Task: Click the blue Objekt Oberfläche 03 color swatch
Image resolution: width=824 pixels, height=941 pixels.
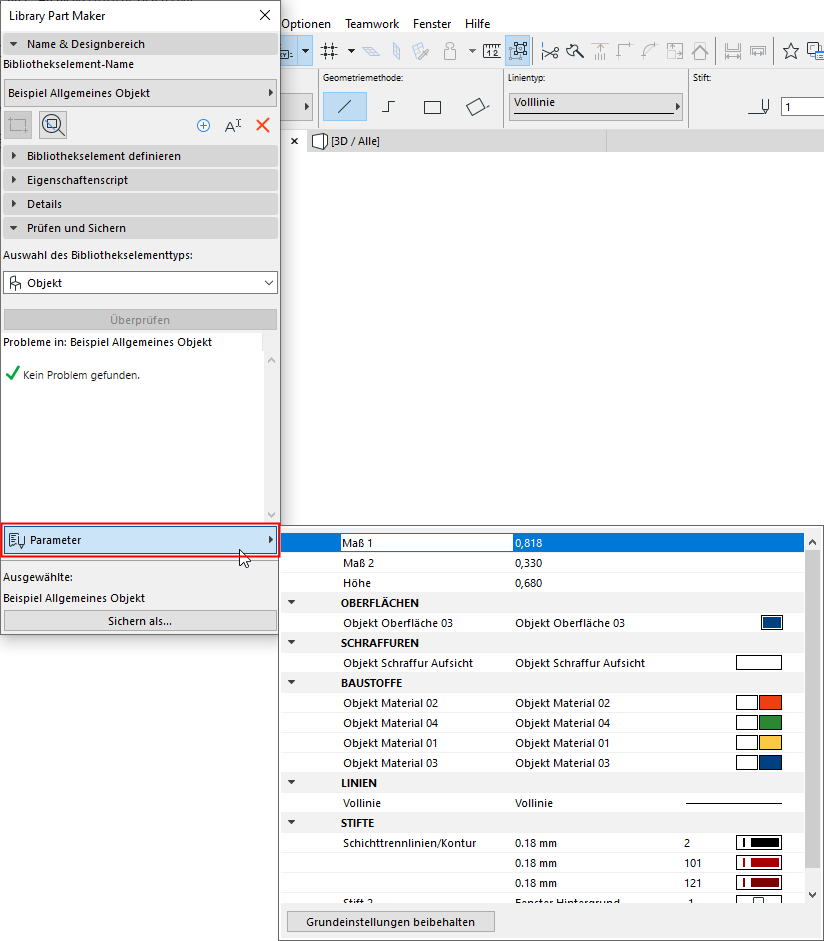Action: point(770,622)
